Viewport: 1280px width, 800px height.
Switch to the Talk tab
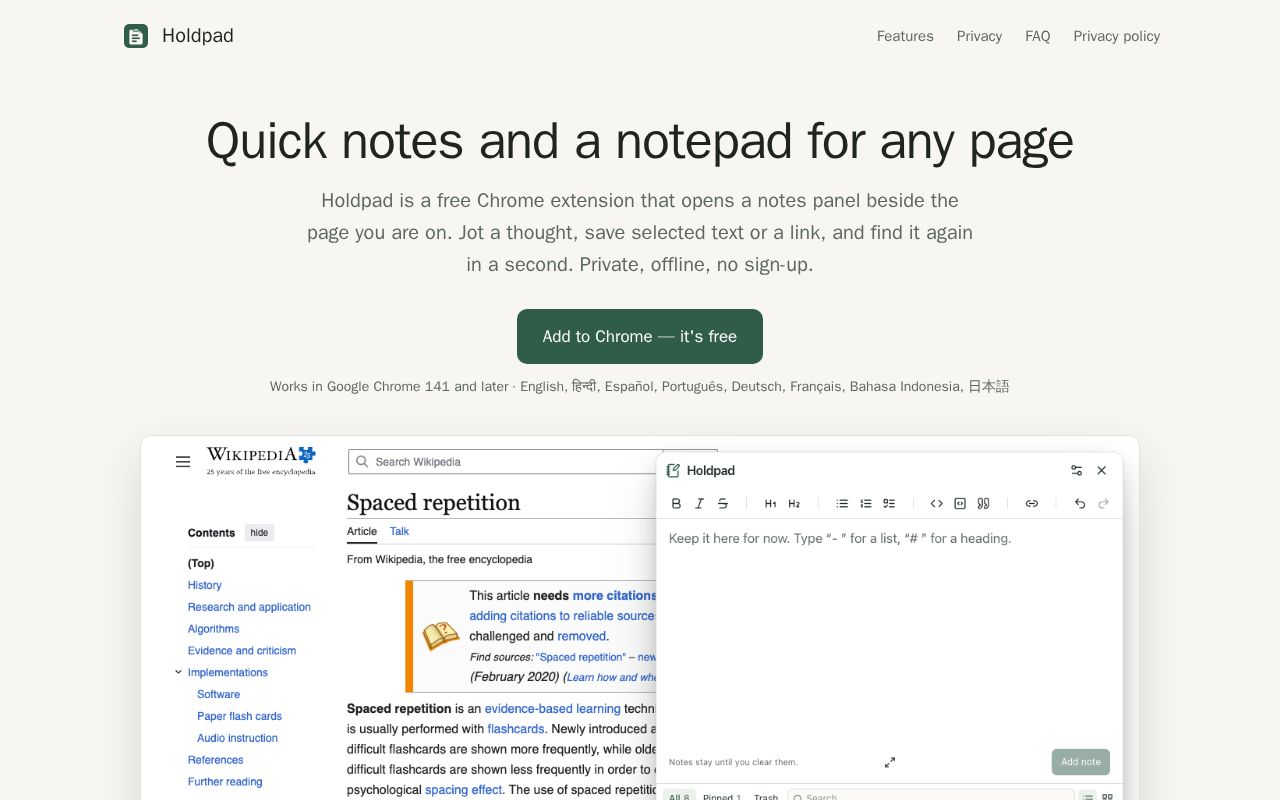399,531
